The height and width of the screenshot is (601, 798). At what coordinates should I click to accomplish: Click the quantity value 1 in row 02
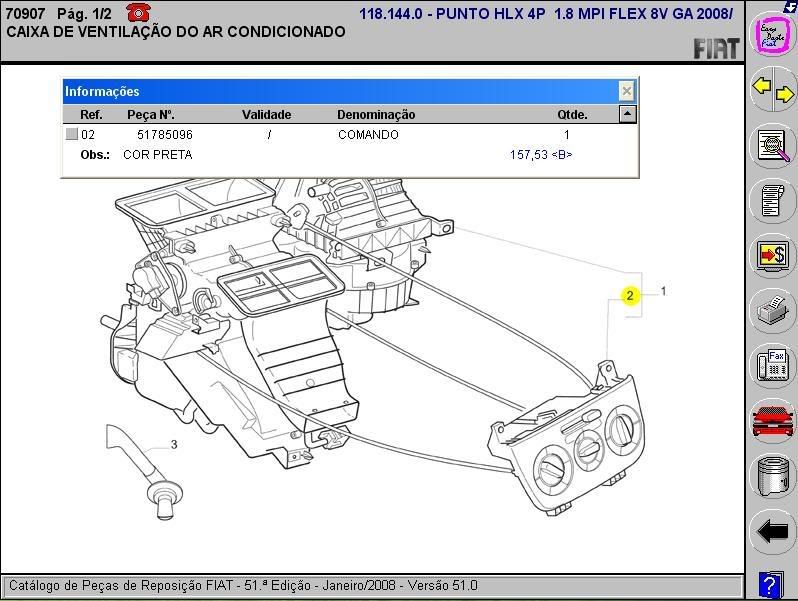[x=566, y=135]
